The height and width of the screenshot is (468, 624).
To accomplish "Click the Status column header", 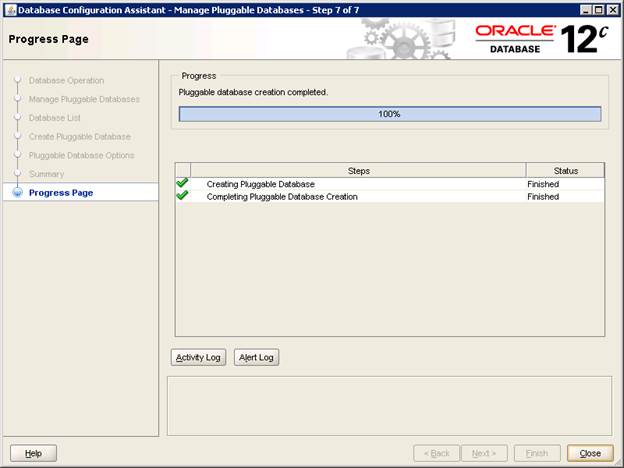I will (565, 171).
